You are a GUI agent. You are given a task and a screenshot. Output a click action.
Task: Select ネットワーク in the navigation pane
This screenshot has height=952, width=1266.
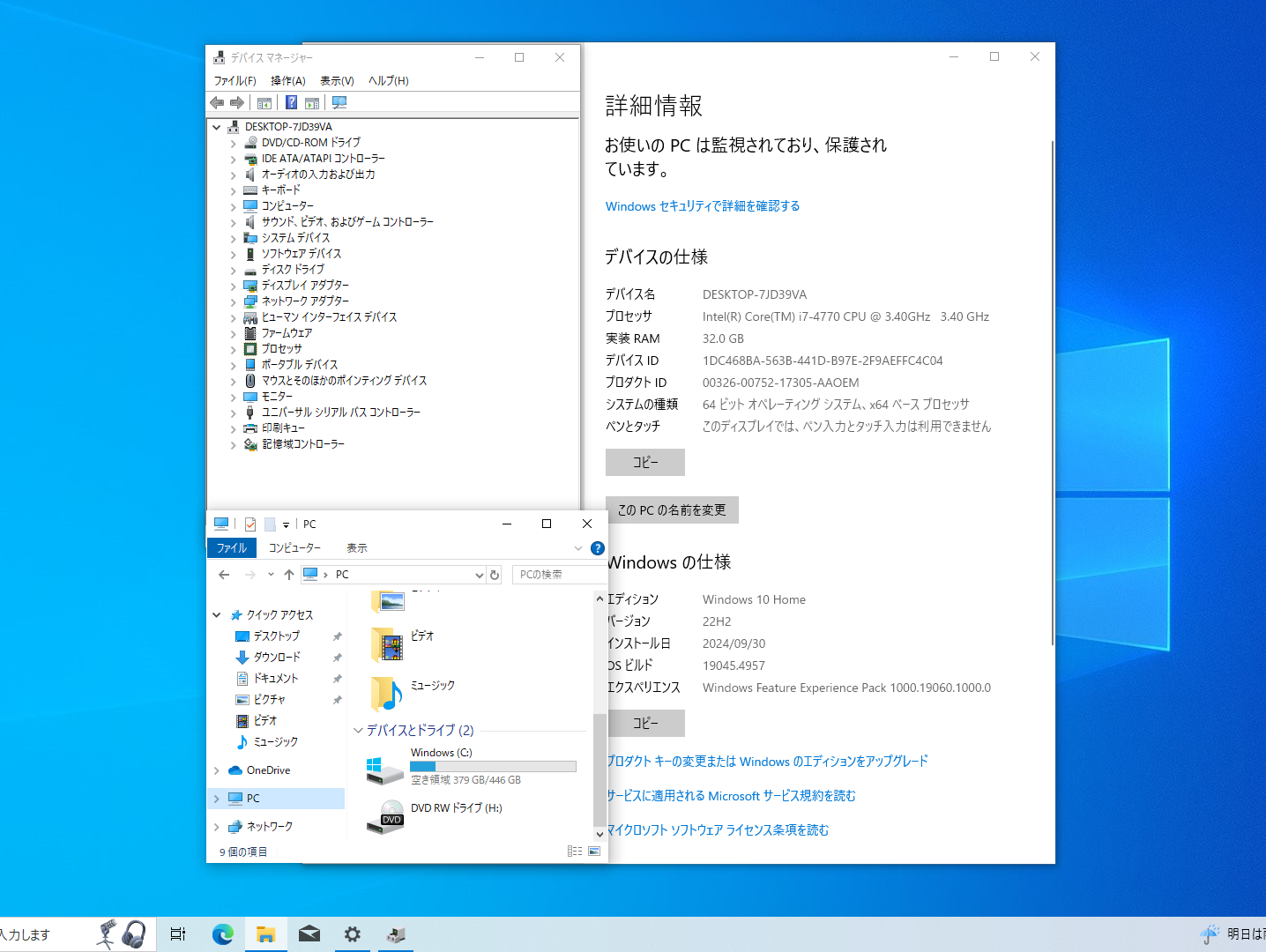point(270,827)
